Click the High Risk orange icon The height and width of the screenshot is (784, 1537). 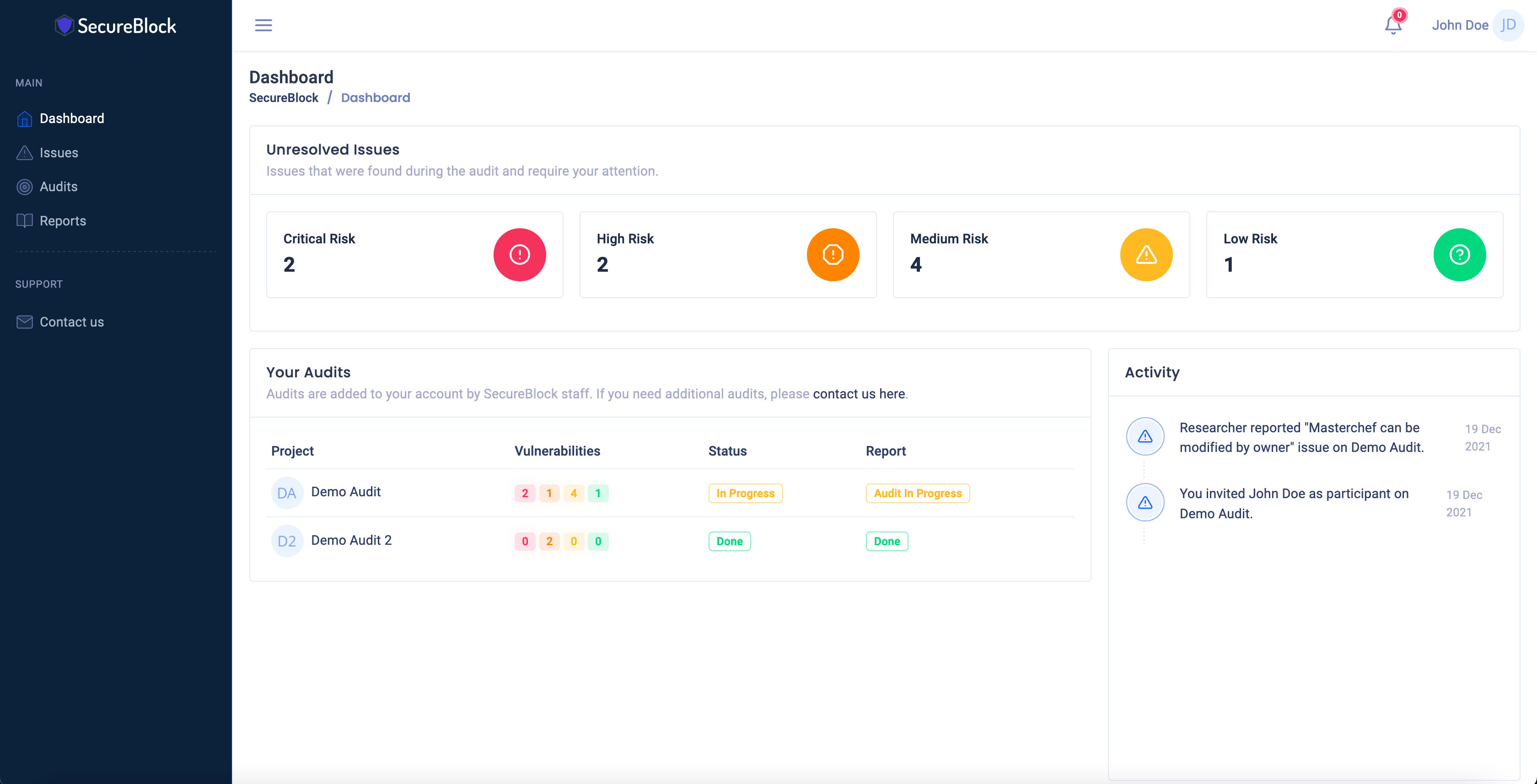pos(833,255)
